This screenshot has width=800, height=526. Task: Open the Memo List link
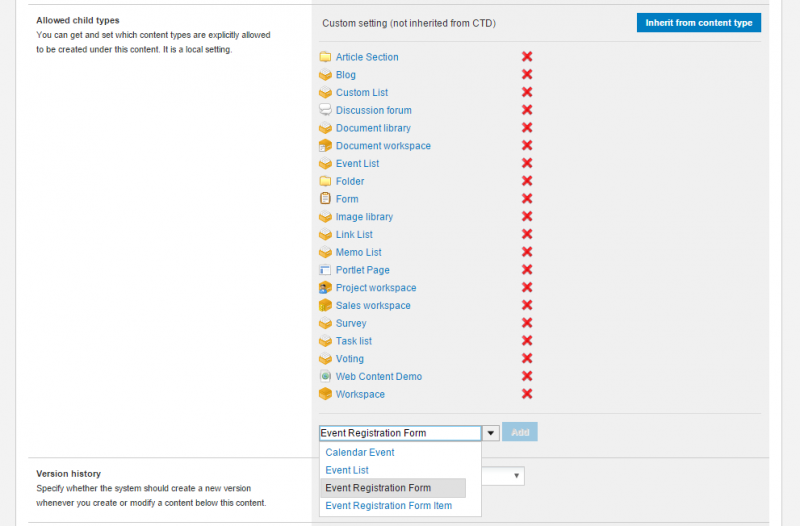(x=359, y=253)
